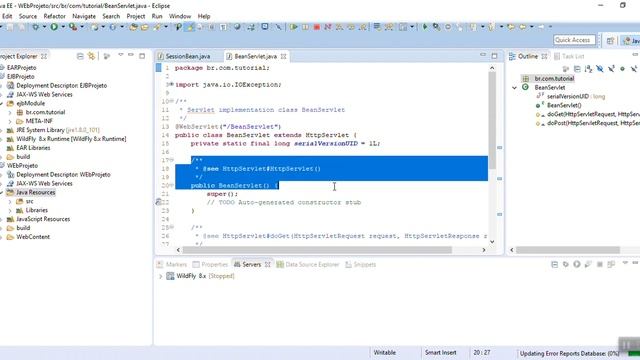Open the Window menu

(x=180, y=16)
